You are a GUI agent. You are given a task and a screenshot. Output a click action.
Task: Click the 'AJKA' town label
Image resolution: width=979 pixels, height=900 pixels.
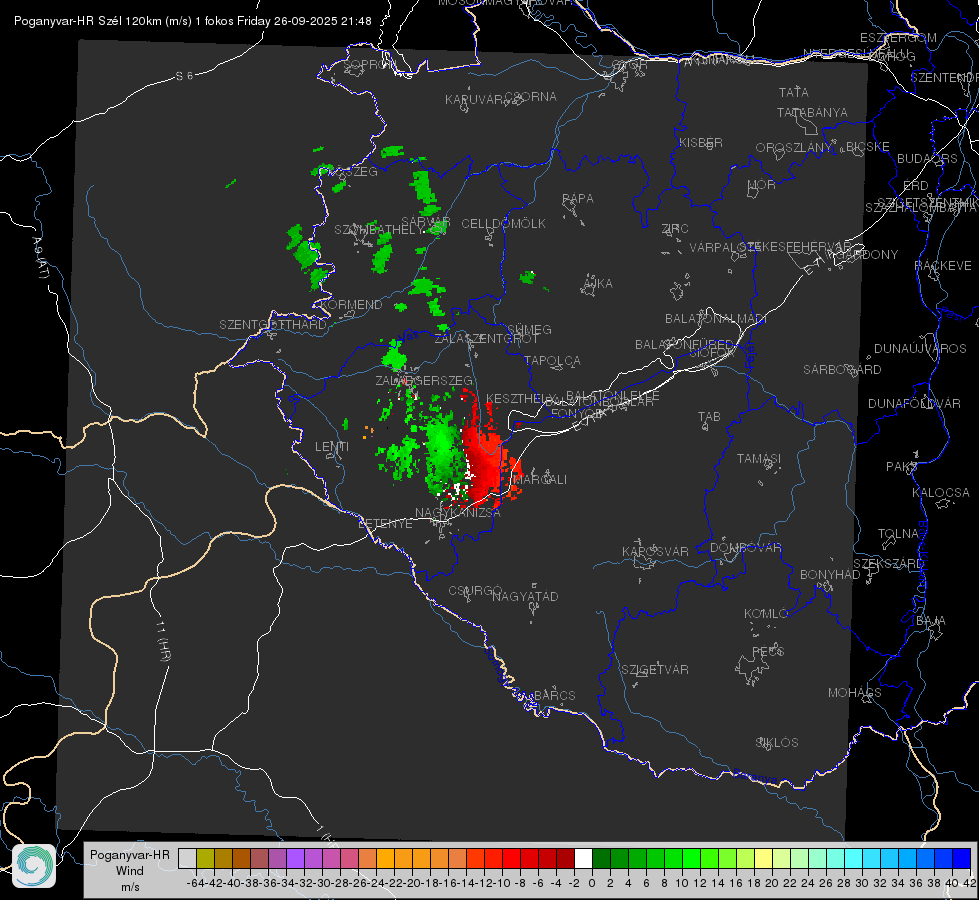pyautogui.click(x=598, y=284)
